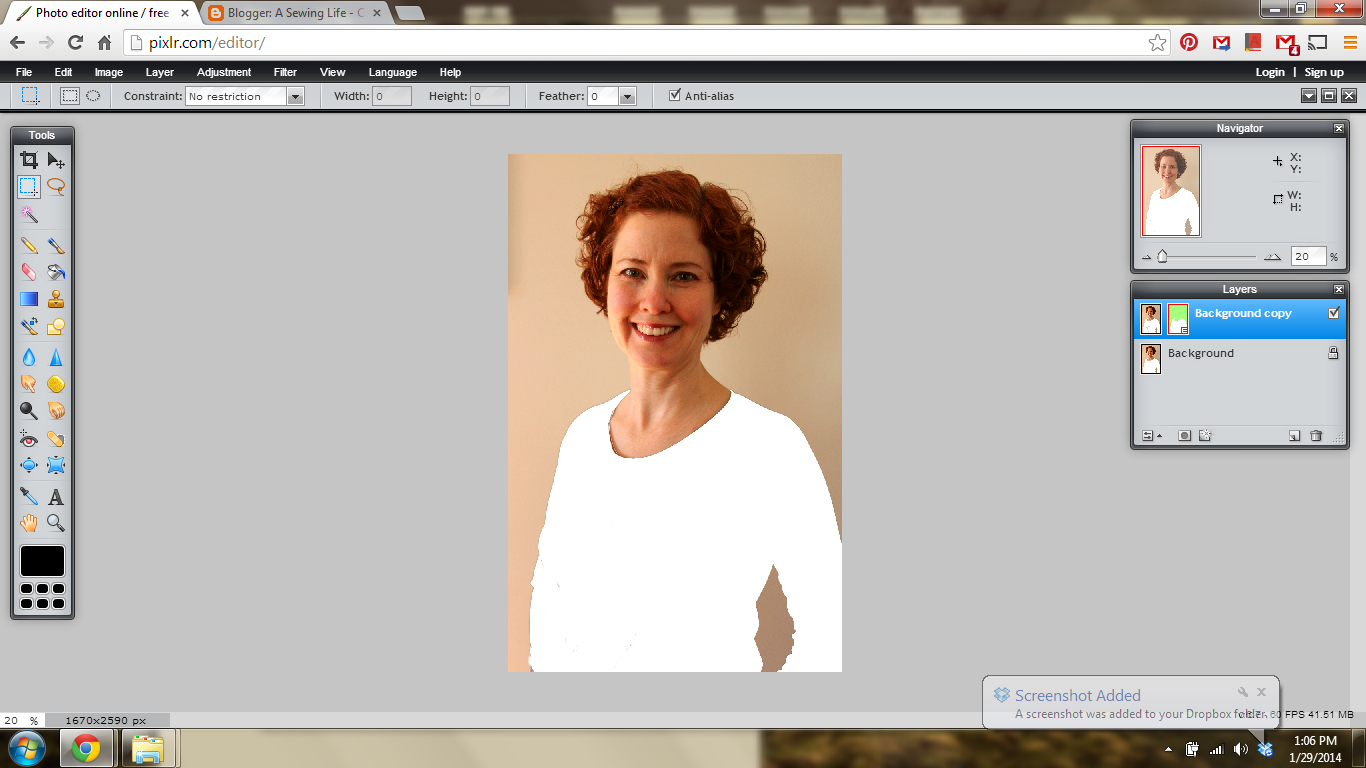Select the Lasso tool

[x=56, y=186]
